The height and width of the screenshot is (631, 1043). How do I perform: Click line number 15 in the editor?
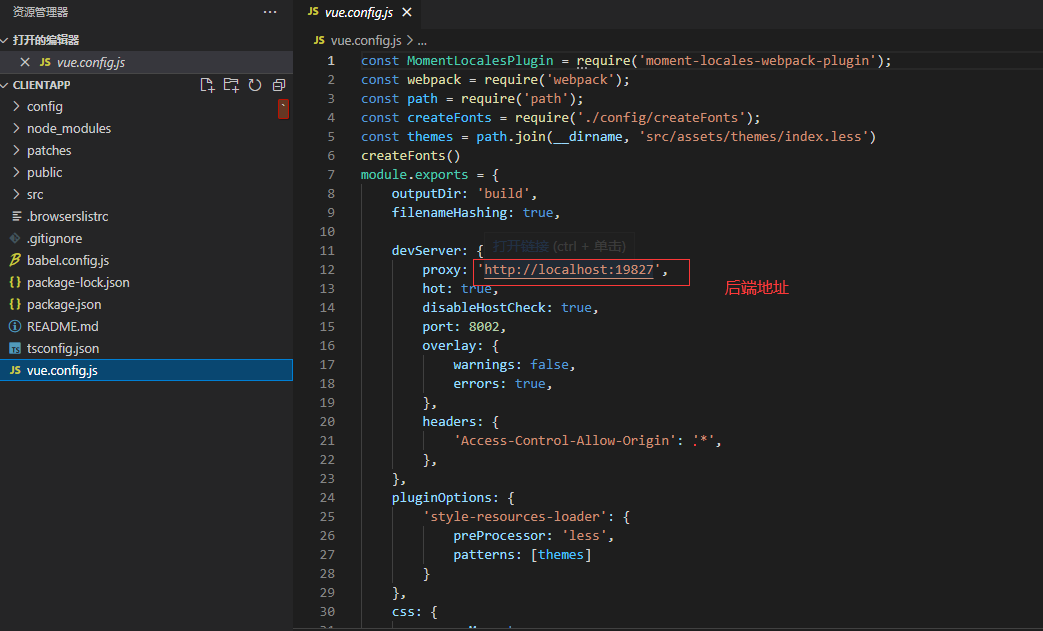(x=329, y=326)
